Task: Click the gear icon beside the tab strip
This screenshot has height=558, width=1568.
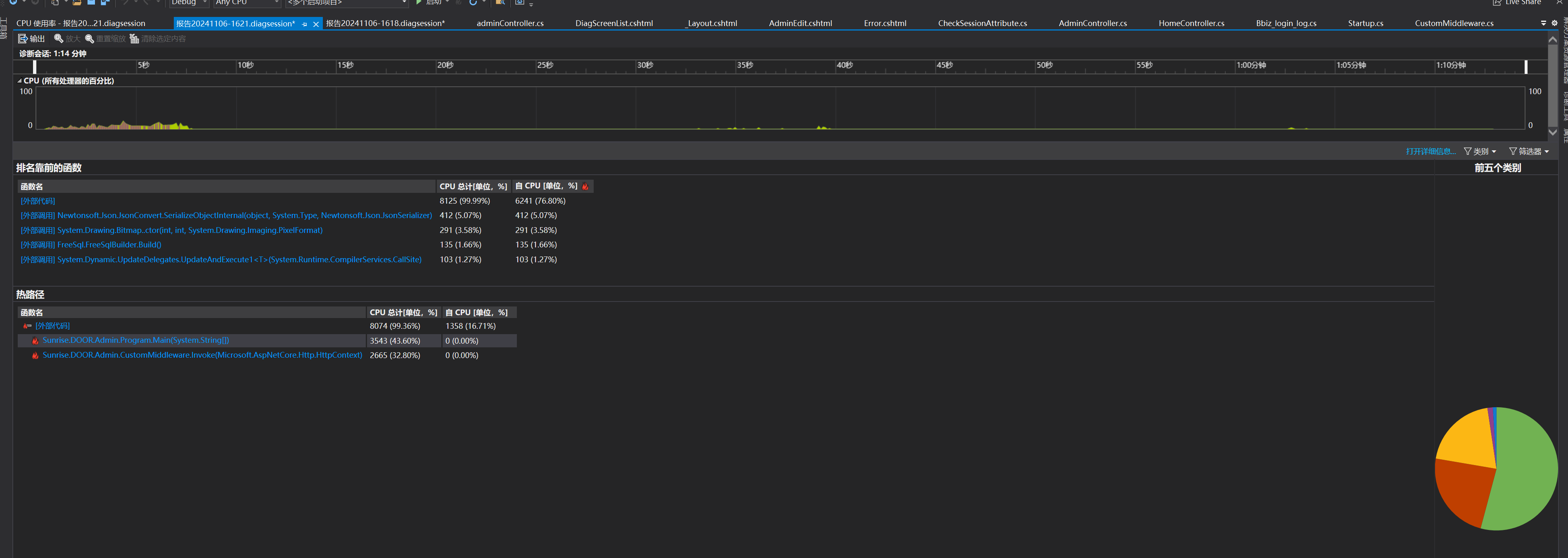Action: point(1554,23)
